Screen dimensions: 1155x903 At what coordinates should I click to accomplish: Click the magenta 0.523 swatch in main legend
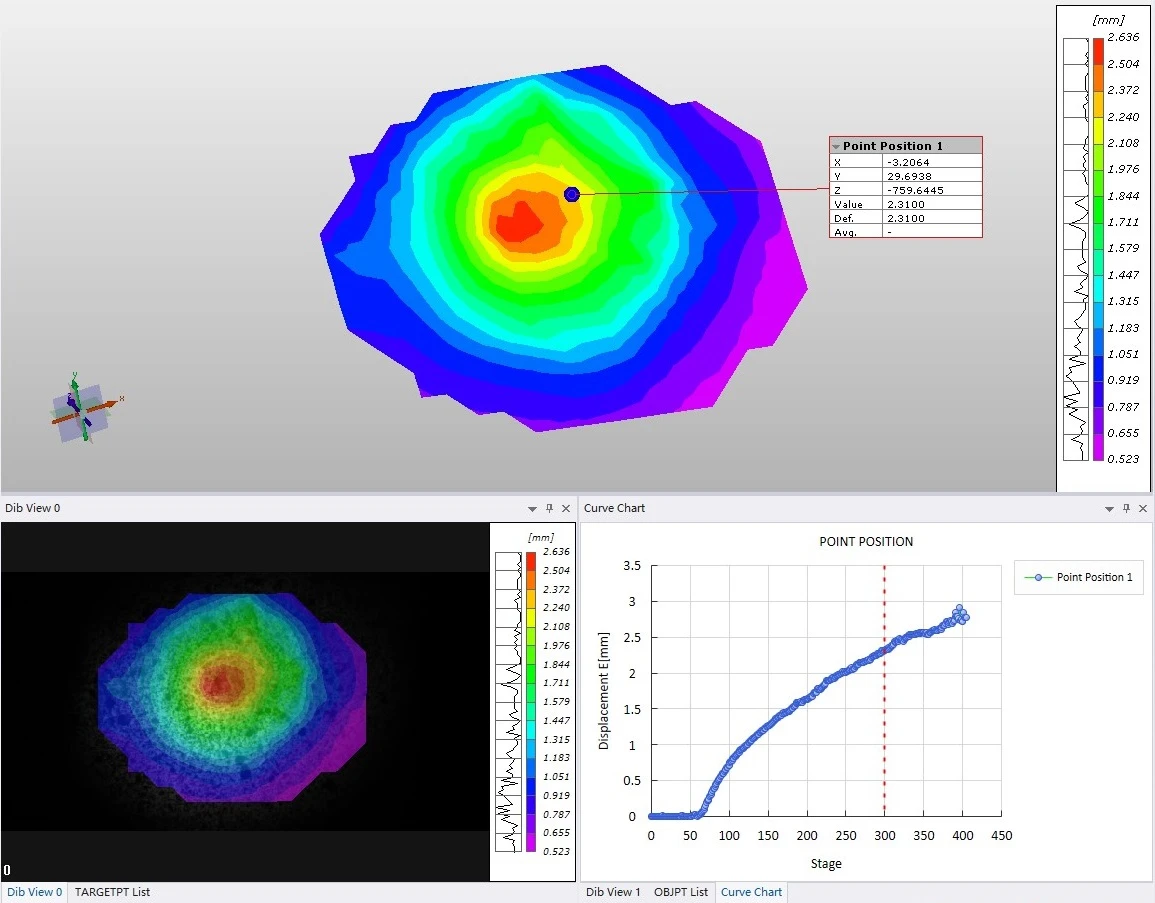coord(1098,454)
